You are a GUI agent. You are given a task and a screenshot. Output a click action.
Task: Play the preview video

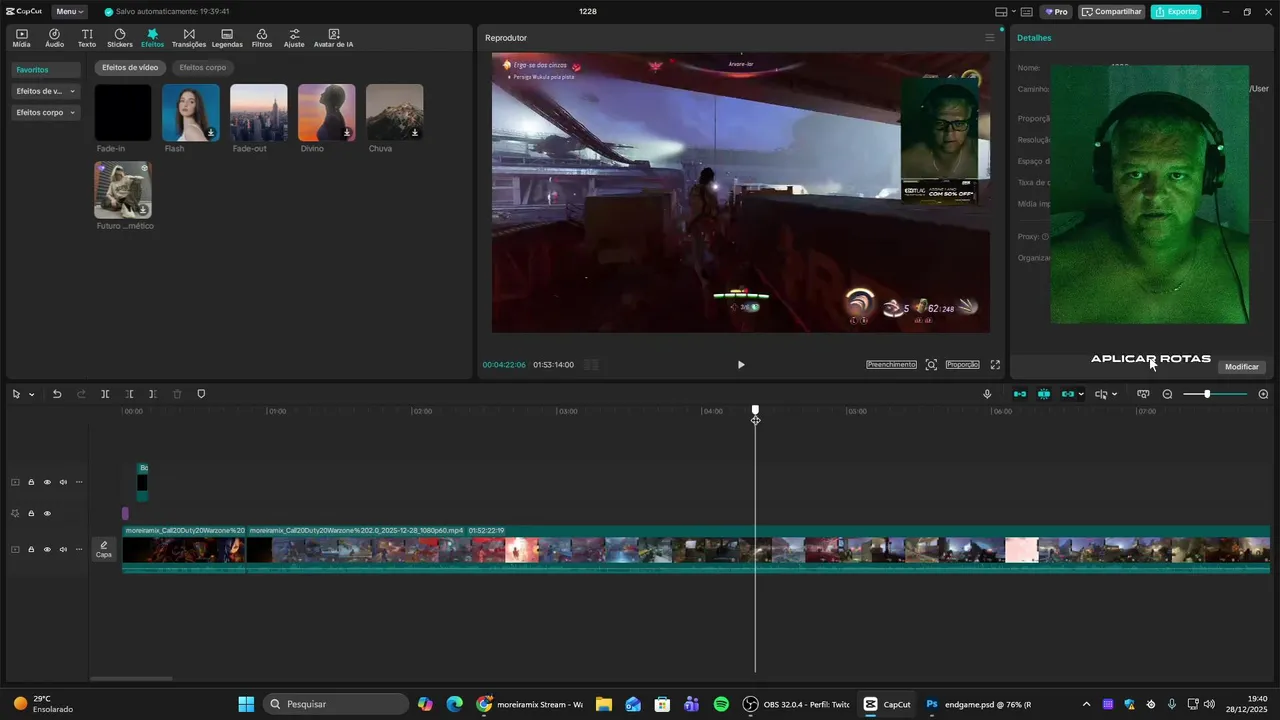click(741, 365)
